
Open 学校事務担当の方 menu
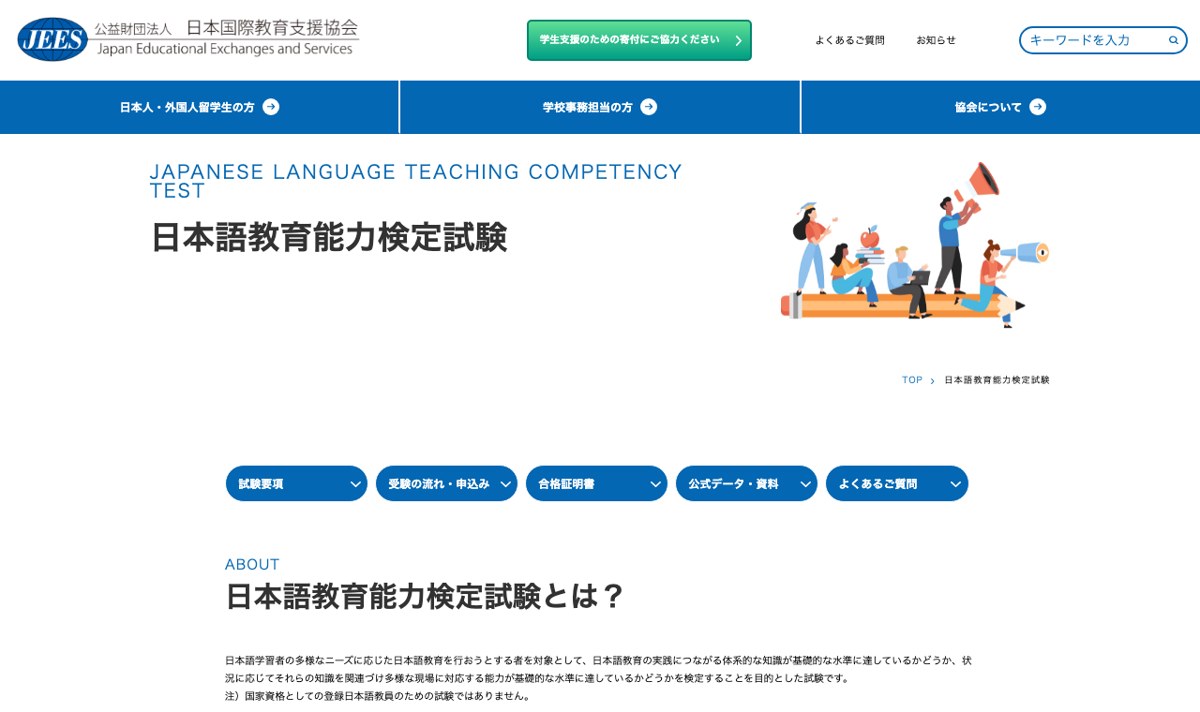pos(600,107)
